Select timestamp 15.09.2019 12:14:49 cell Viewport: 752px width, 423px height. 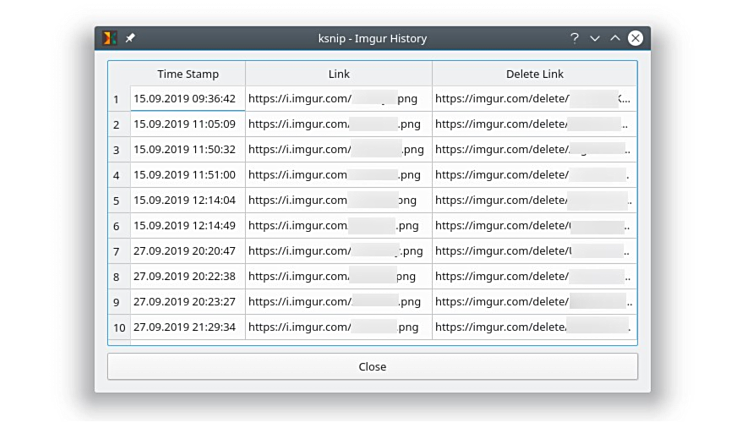point(187,226)
